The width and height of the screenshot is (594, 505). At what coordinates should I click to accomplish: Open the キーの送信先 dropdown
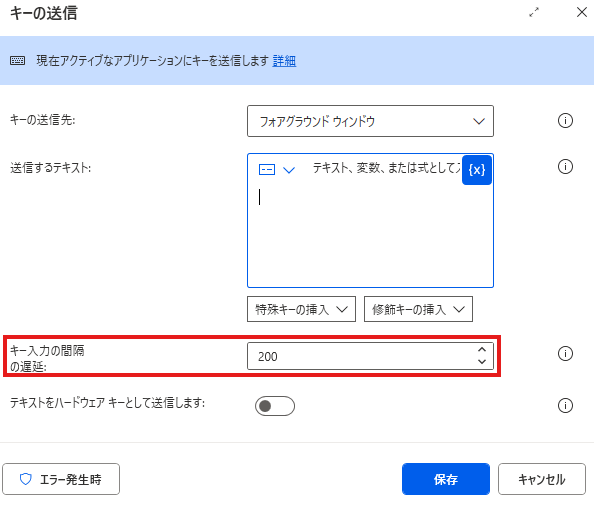pos(370,121)
